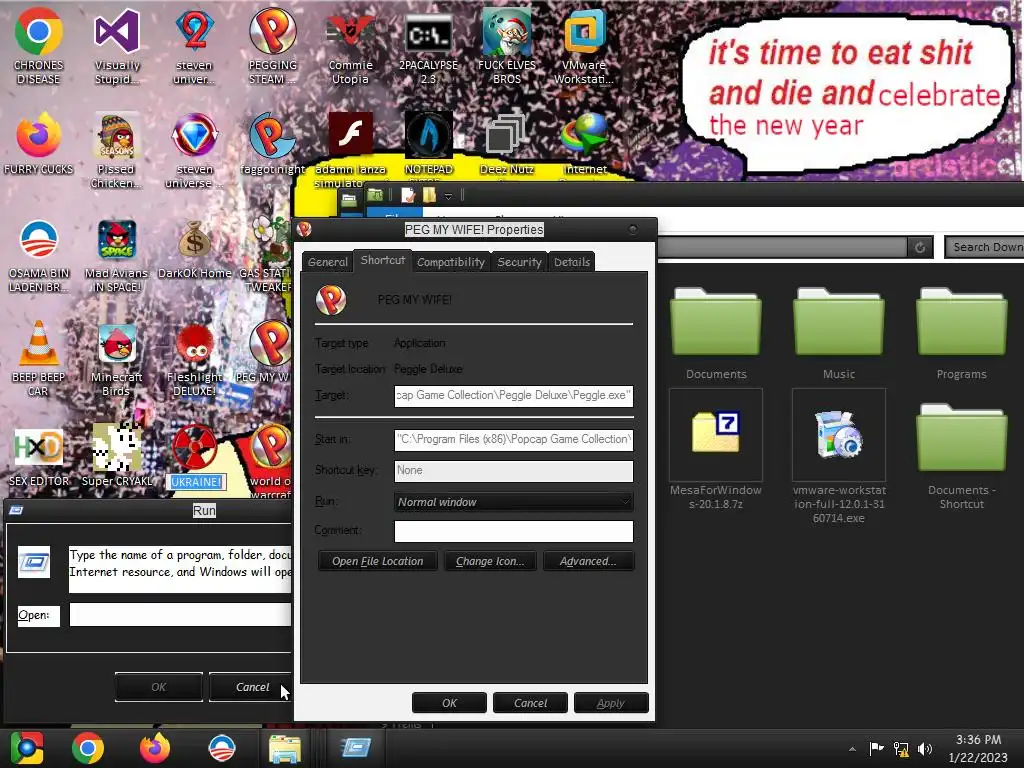
Task: Select the MesaForWindows-20.1.8.7z file
Action: click(x=716, y=449)
